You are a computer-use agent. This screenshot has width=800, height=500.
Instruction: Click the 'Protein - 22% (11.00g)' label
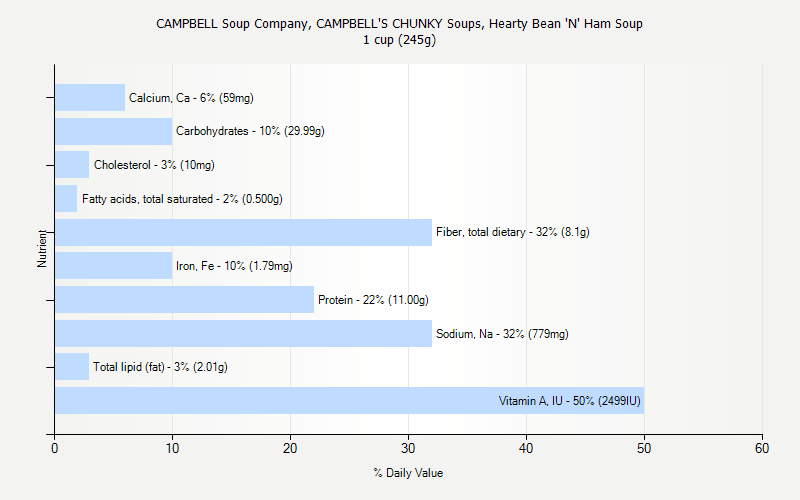click(x=373, y=300)
